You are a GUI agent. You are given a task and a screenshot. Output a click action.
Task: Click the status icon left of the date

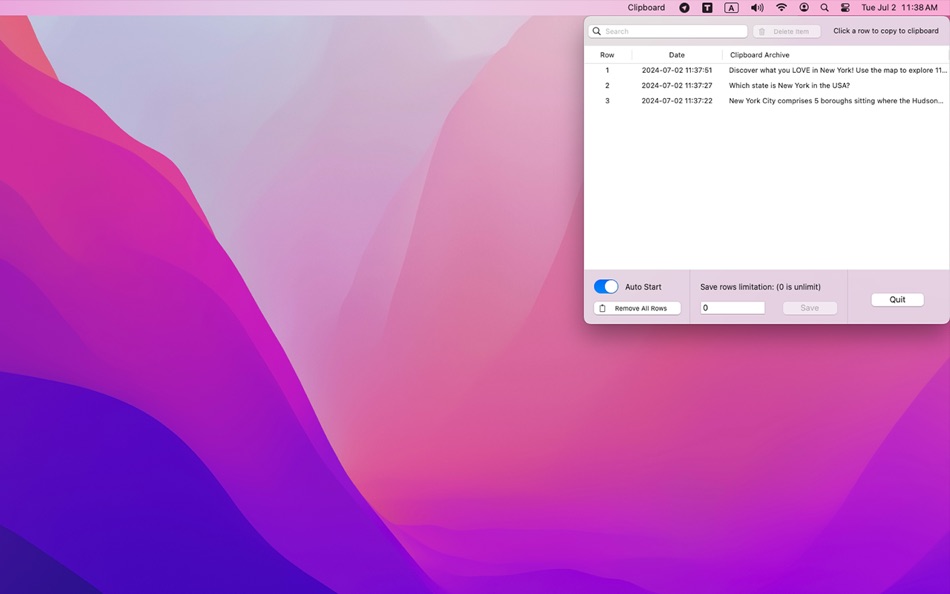(x=845, y=7)
